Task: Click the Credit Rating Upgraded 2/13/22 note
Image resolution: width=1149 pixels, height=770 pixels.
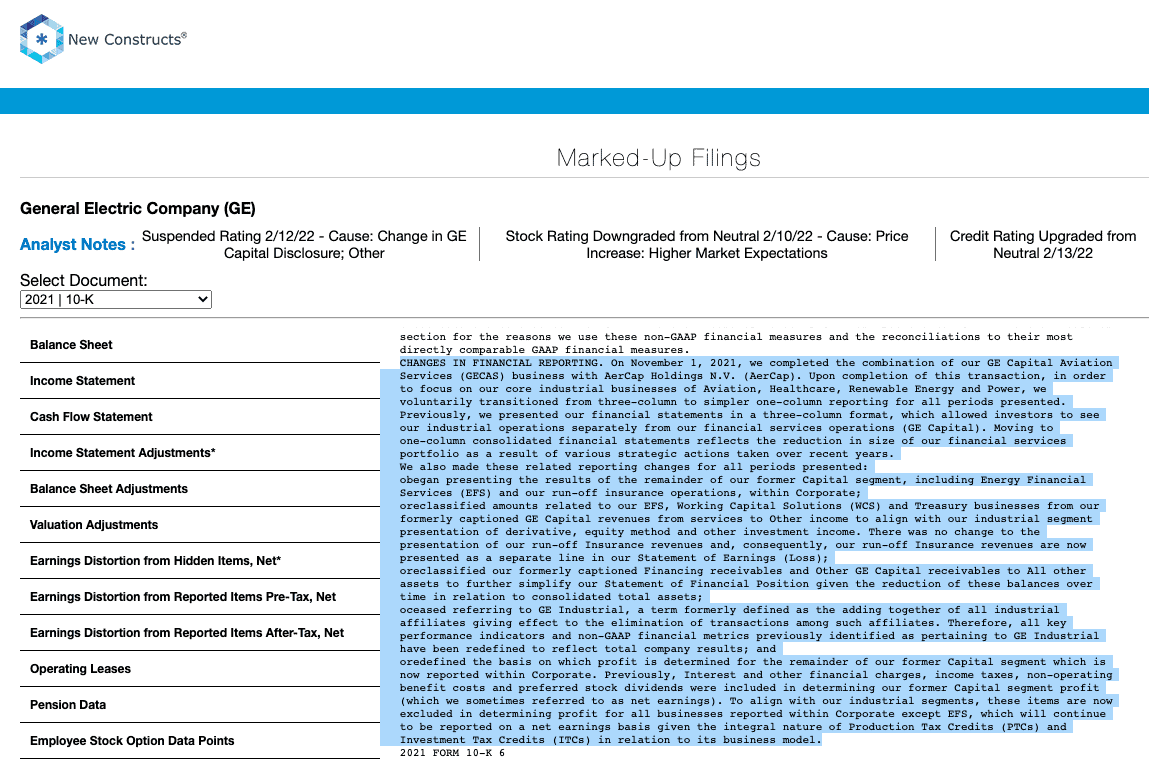Action: (1043, 245)
